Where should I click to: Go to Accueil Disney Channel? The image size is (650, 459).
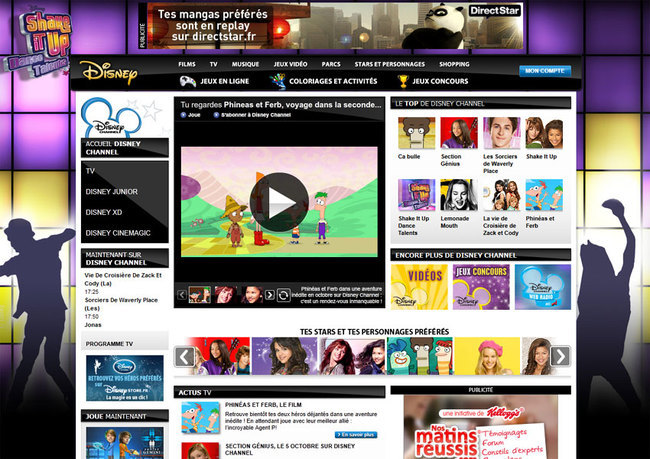click(x=125, y=148)
